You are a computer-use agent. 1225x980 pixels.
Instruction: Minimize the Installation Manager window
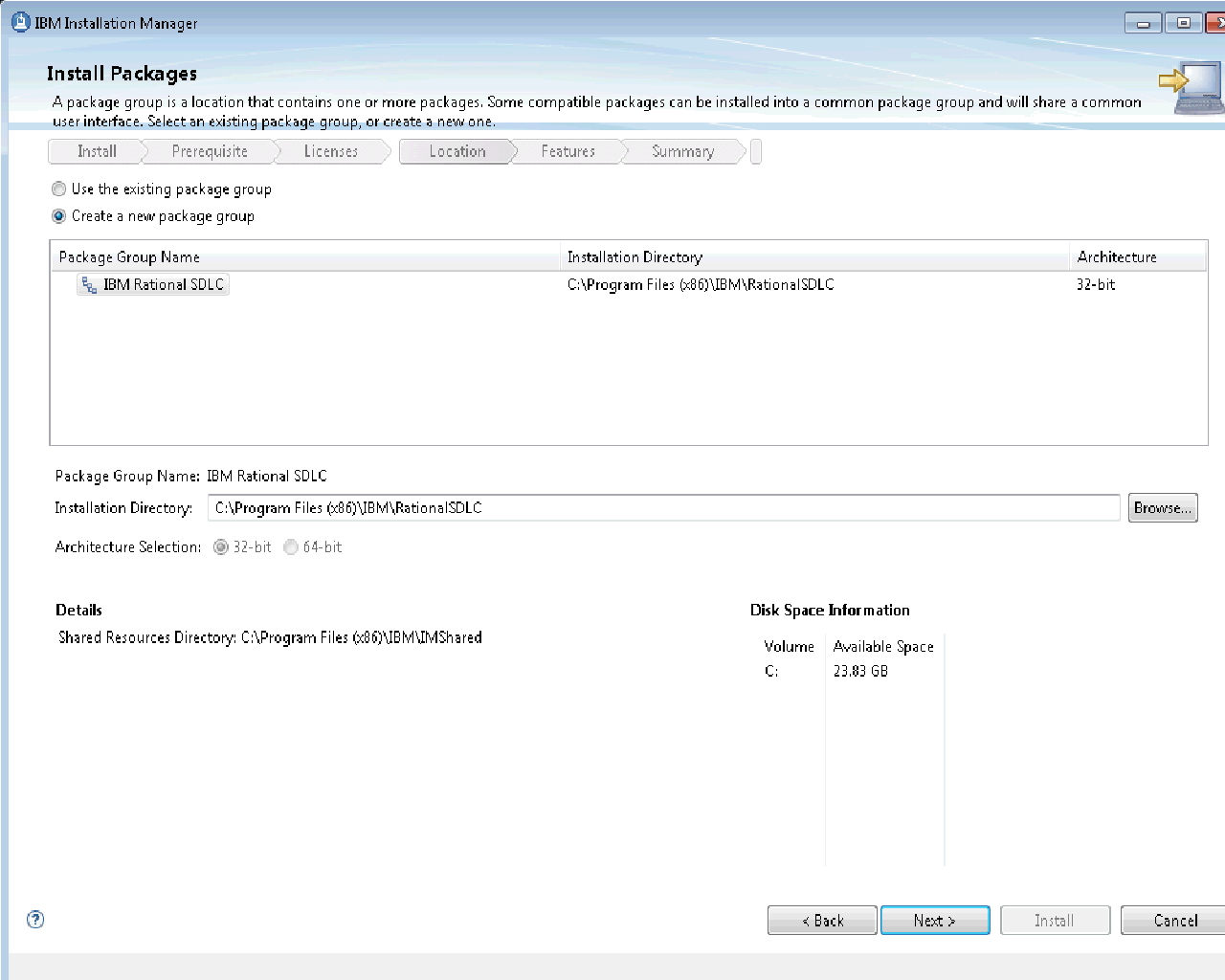[1143, 23]
